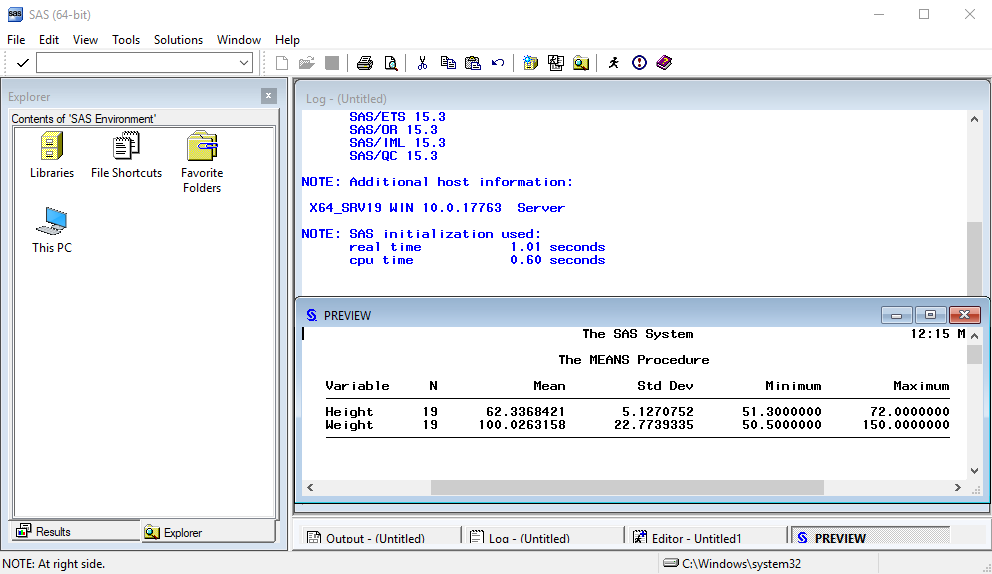
Task: Close the Explorer panel
Action: point(268,96)
